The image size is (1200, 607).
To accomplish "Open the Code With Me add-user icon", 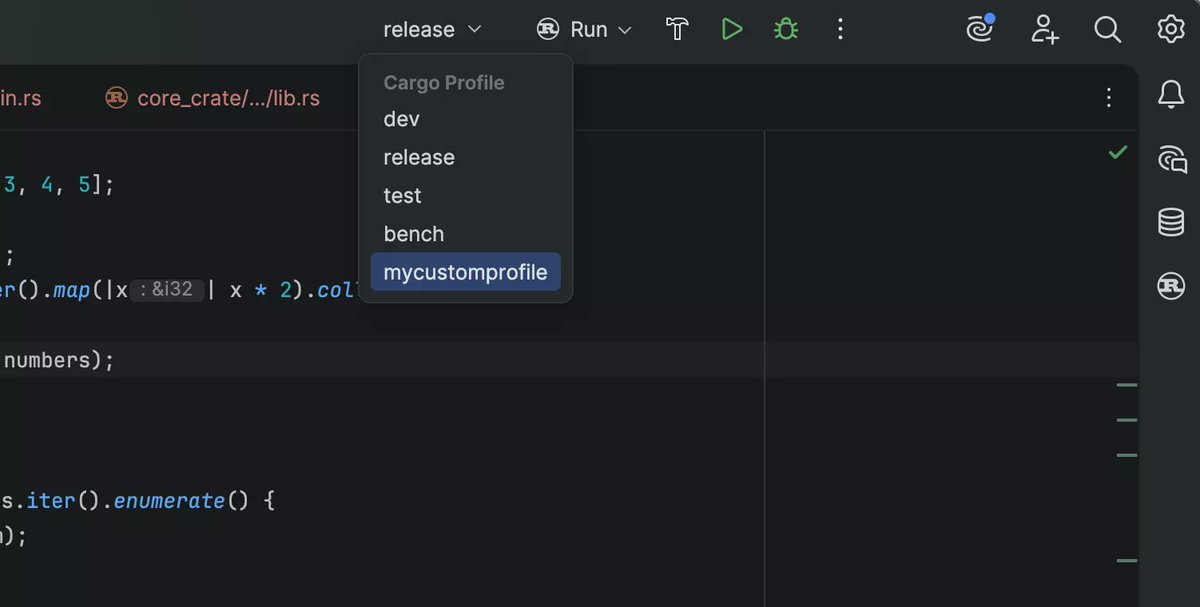I will [x=1045, y=29].
